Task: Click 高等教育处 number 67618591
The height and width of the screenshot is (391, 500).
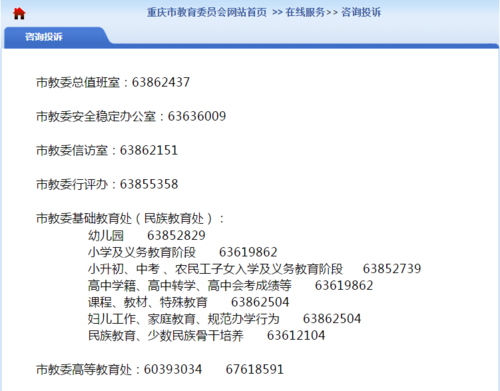Action: pyautogui.click(x=255, y=370)
